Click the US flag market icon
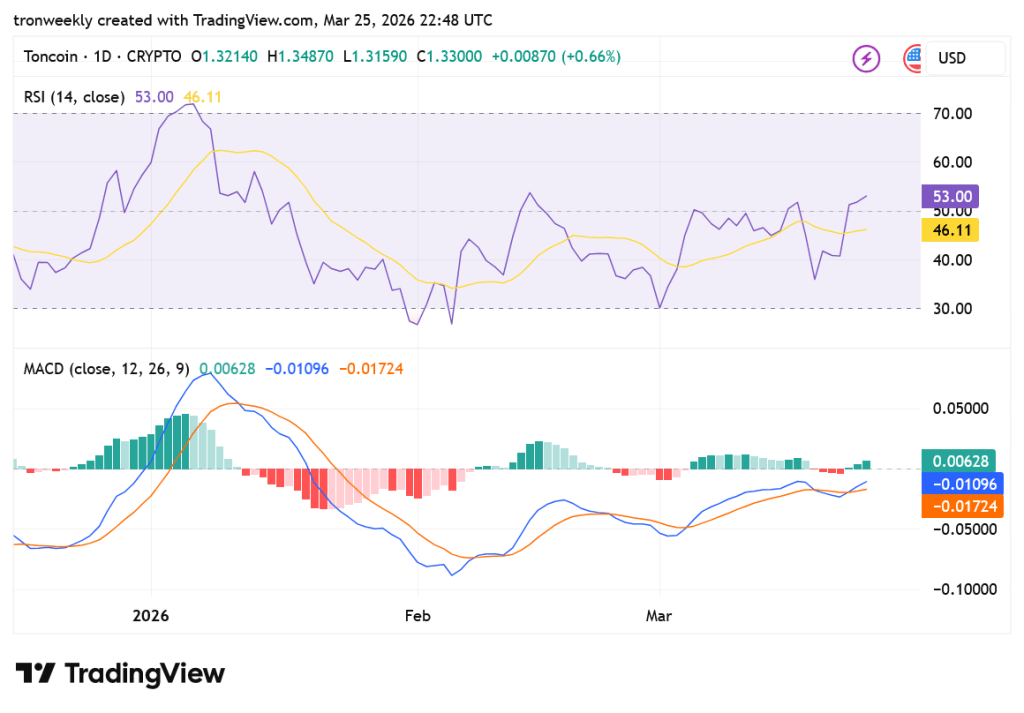The image size is (1024, 713). [x=912, y=59]
